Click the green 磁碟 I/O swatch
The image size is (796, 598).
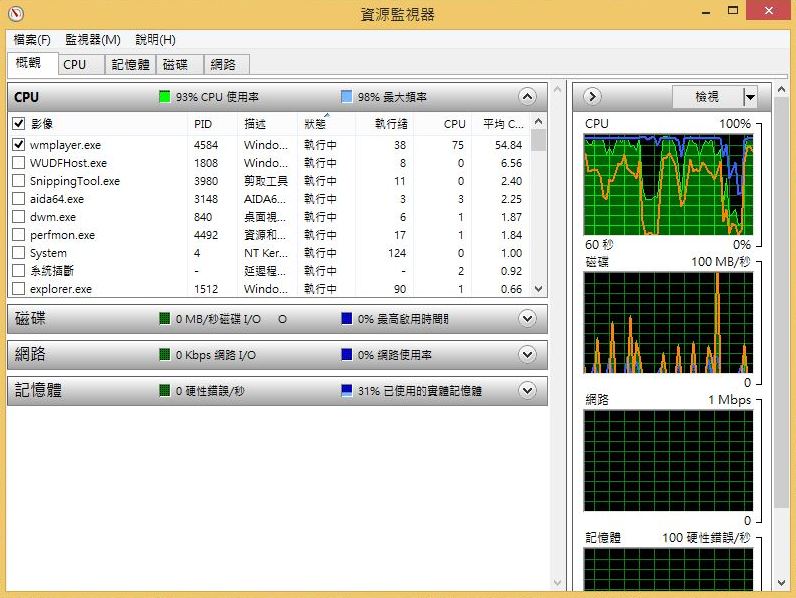coord(164,319)
